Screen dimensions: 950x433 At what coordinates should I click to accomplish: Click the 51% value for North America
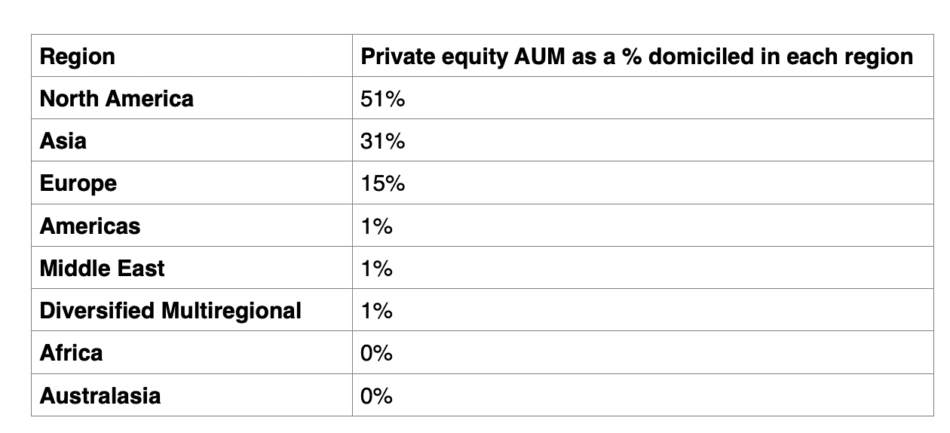[x=382, y=100]
